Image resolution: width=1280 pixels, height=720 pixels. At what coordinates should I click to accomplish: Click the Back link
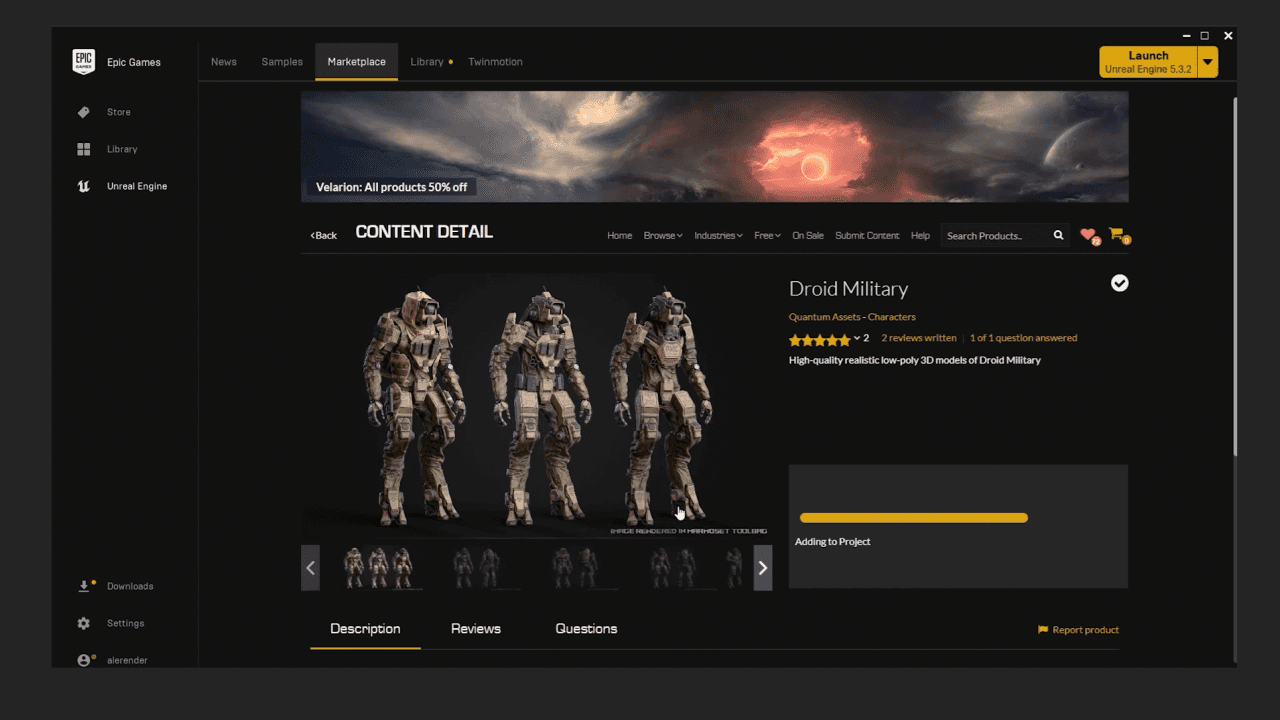tap(323, 236)
